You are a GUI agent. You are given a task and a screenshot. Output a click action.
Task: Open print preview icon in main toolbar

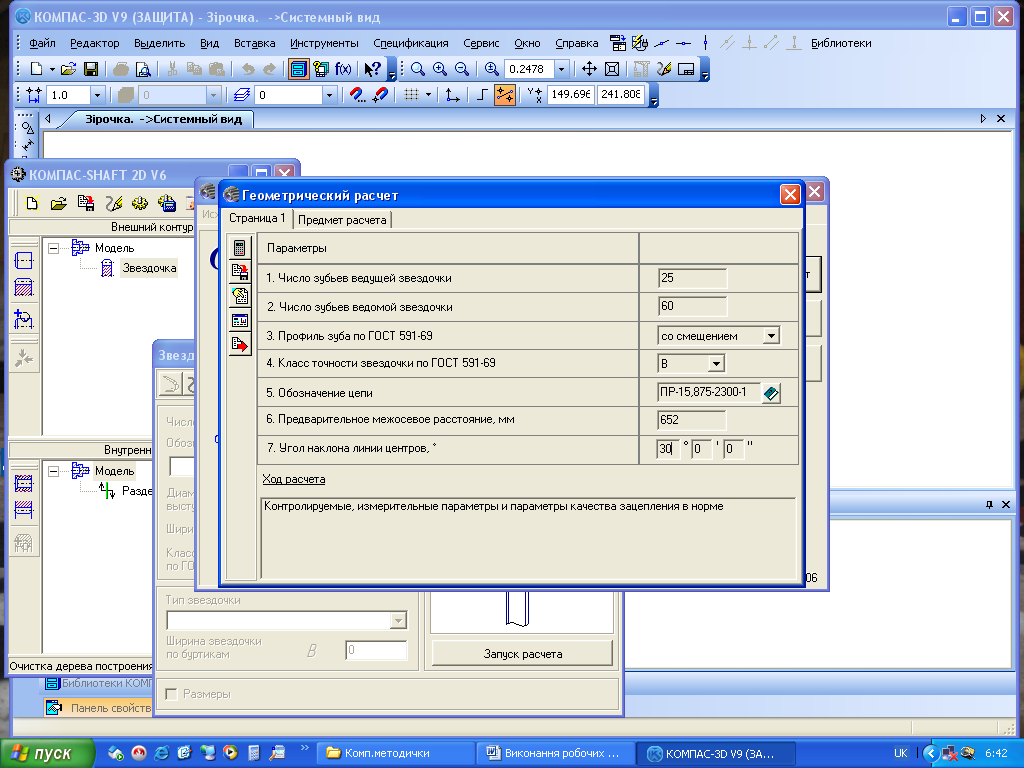tap(143, 69)
